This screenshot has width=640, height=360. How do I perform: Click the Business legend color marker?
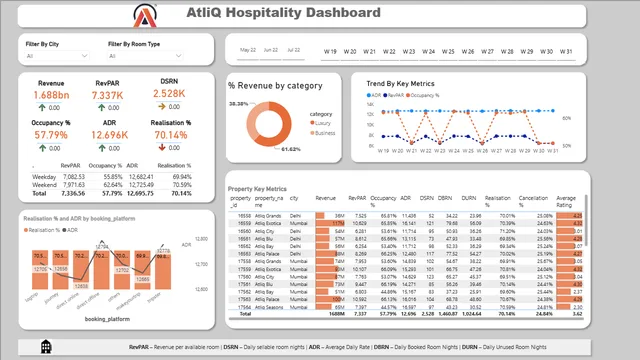point(312,133)
